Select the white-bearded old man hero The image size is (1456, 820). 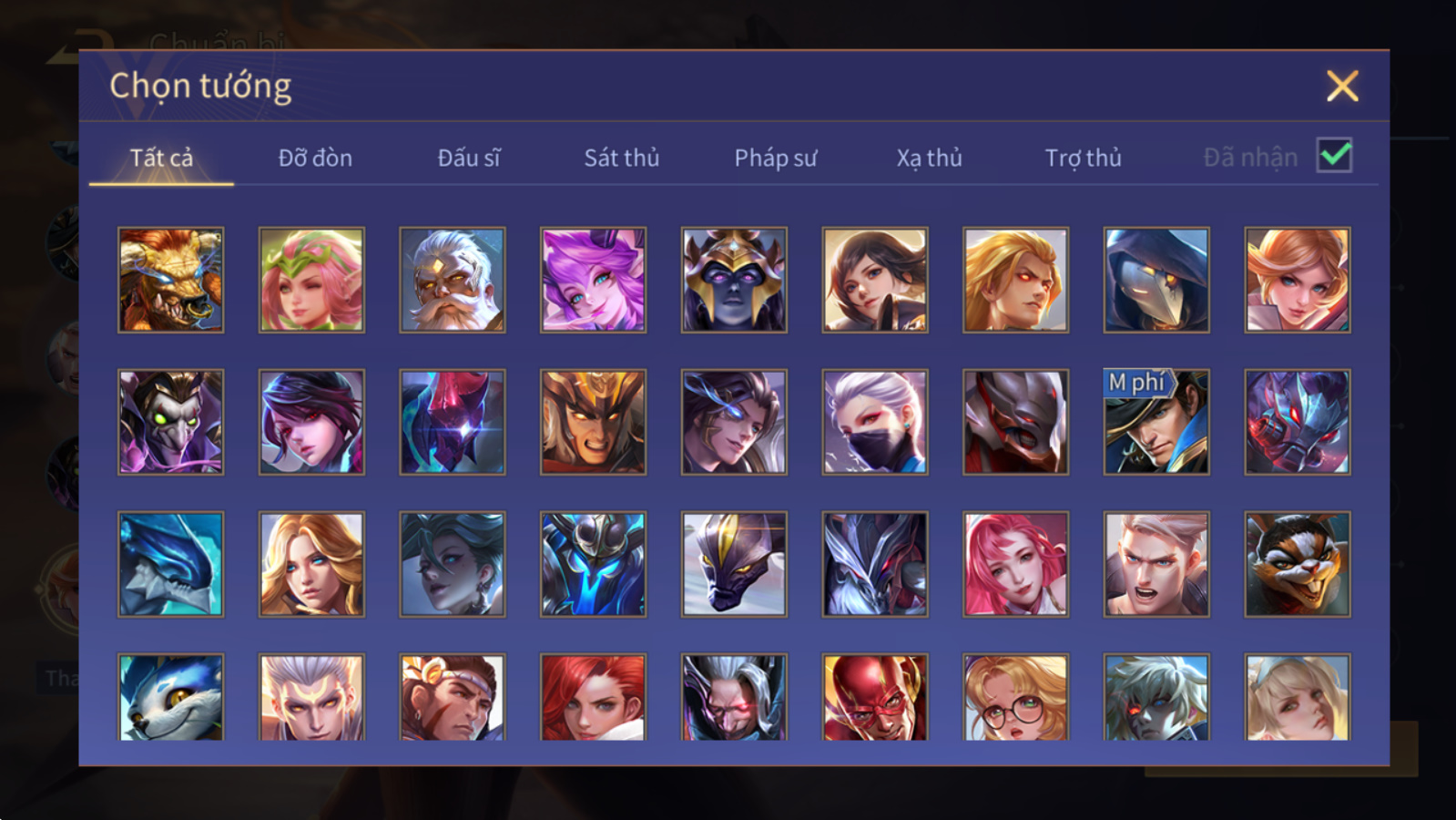click(453, 280)
